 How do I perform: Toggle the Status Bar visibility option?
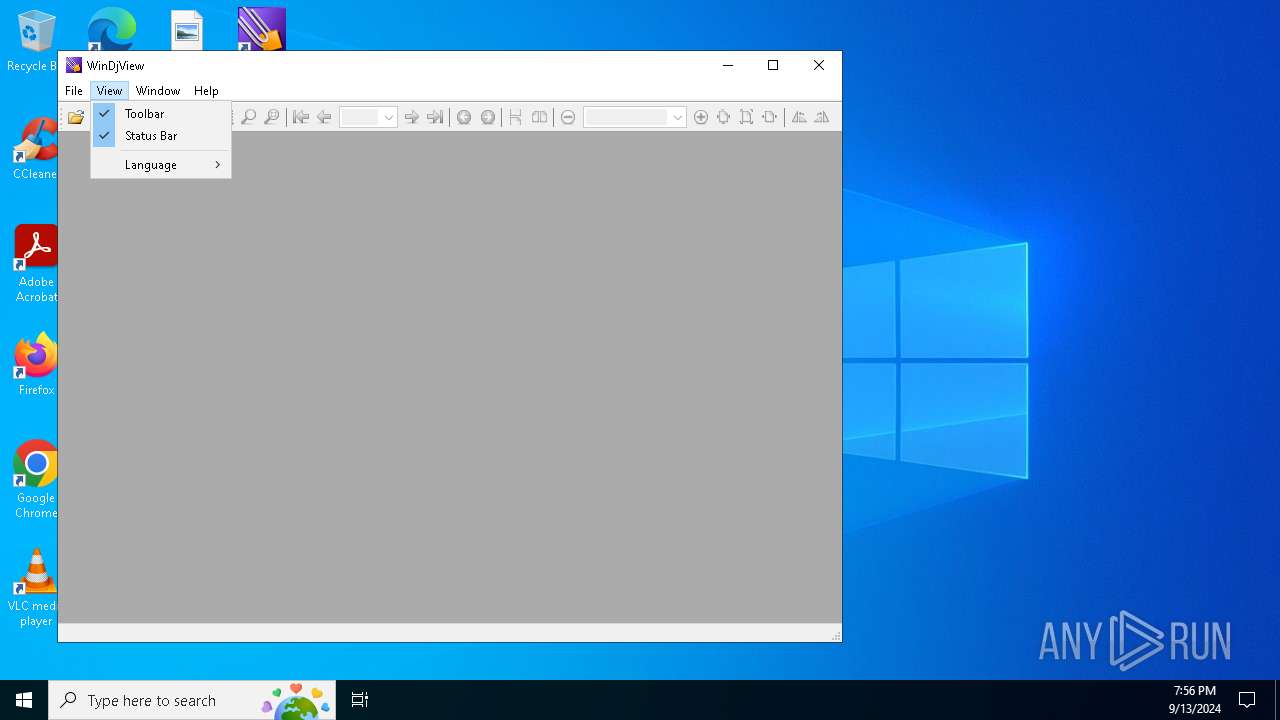pos(161,136)
